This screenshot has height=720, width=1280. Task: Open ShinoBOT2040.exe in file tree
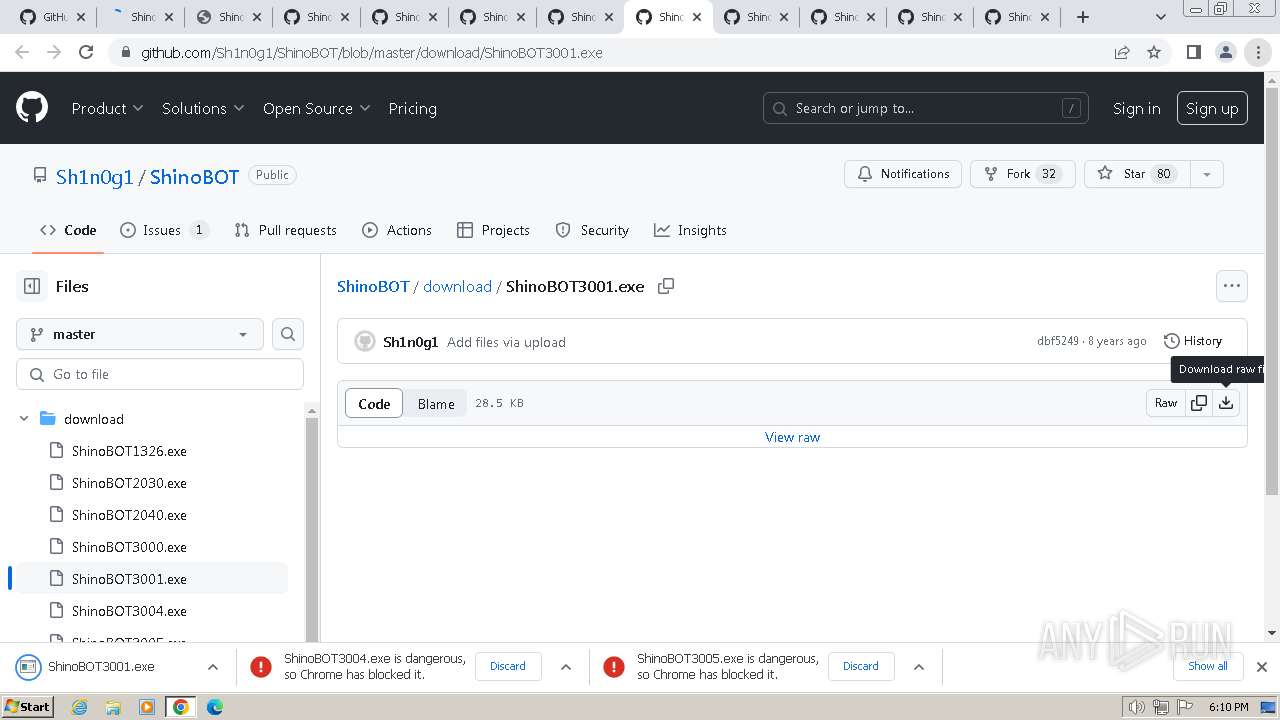tap(129, 515)
